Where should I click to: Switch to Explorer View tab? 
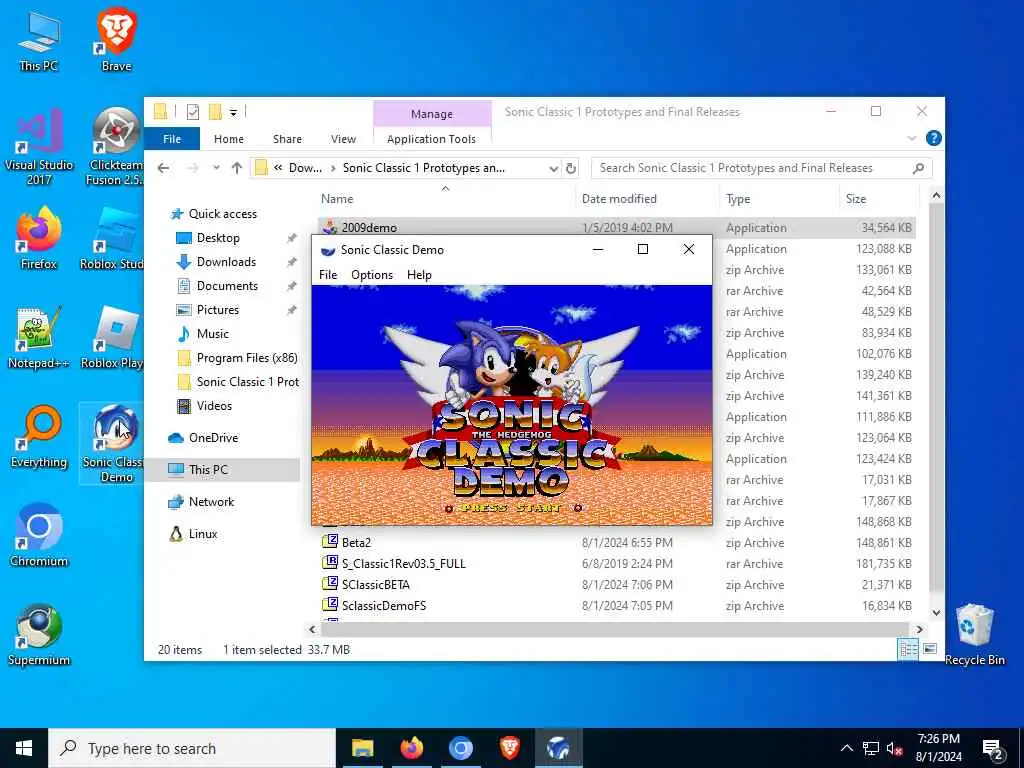tap(343, 138)
